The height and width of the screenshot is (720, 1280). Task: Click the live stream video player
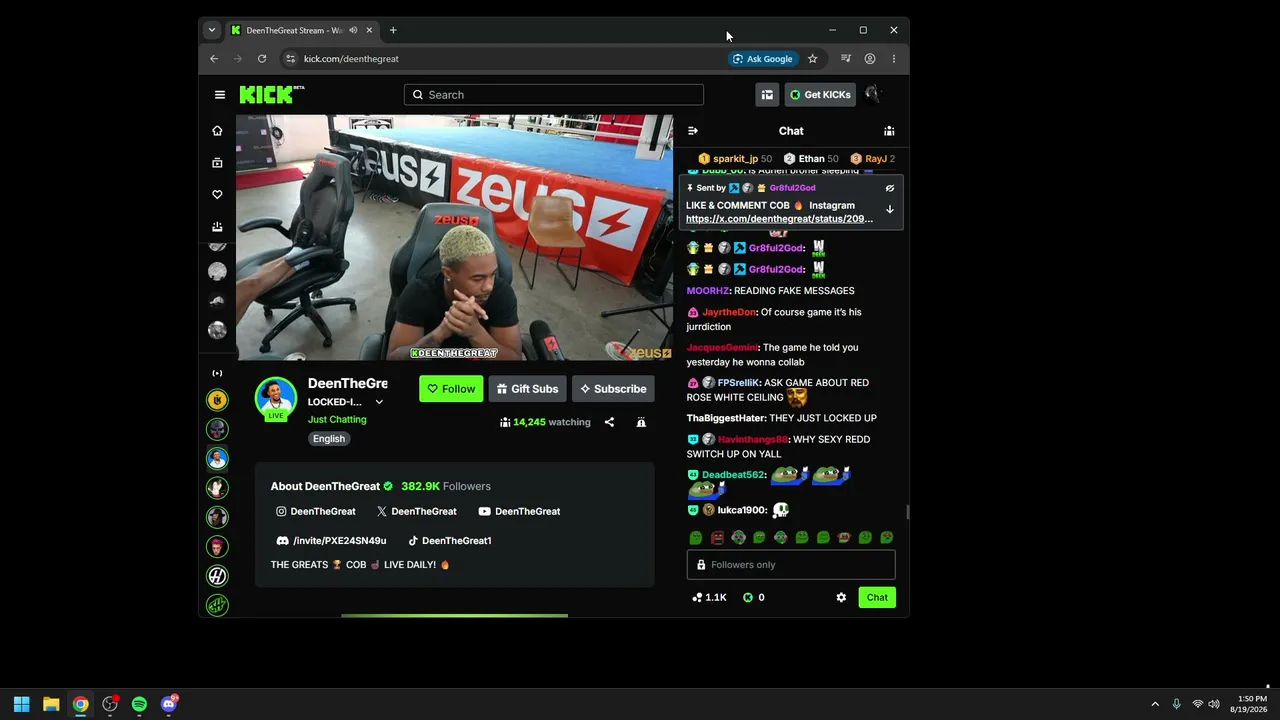point(455,237)
